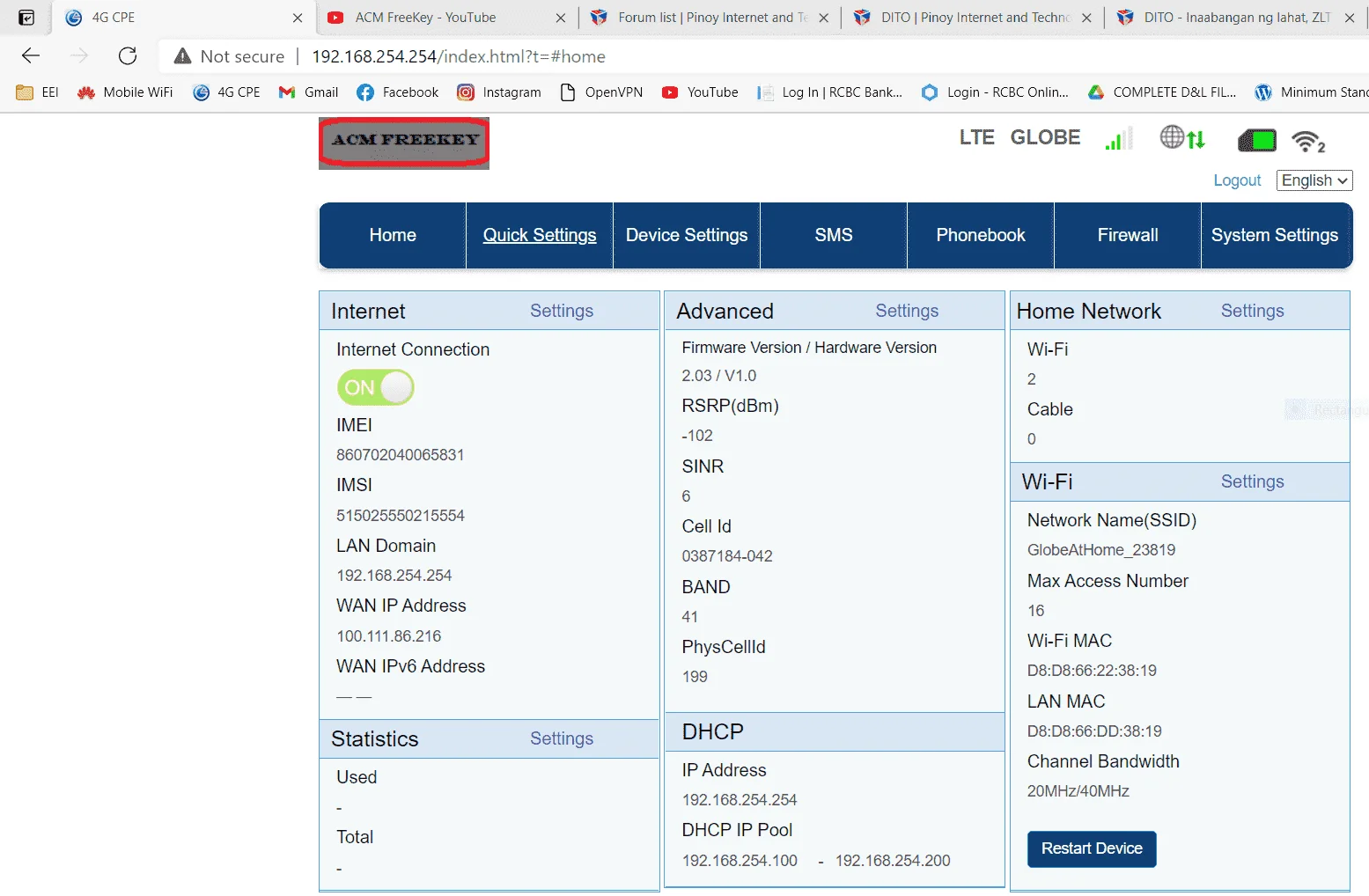
Task: Close the ACM FreeKey YouTube tab
Action: click(x=561, y=18)
